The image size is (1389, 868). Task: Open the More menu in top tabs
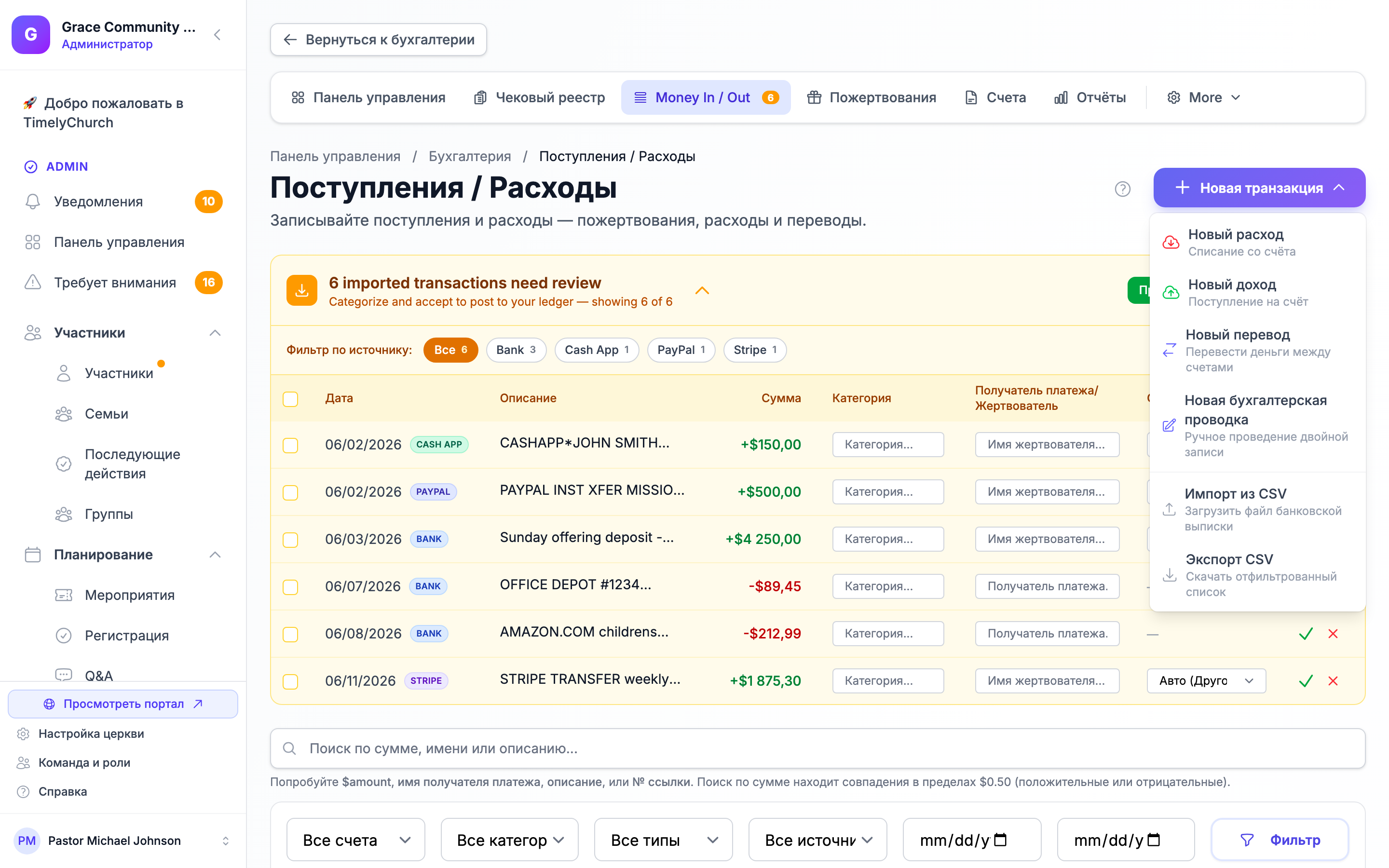pyautogui.click(x=1204, y=97)
